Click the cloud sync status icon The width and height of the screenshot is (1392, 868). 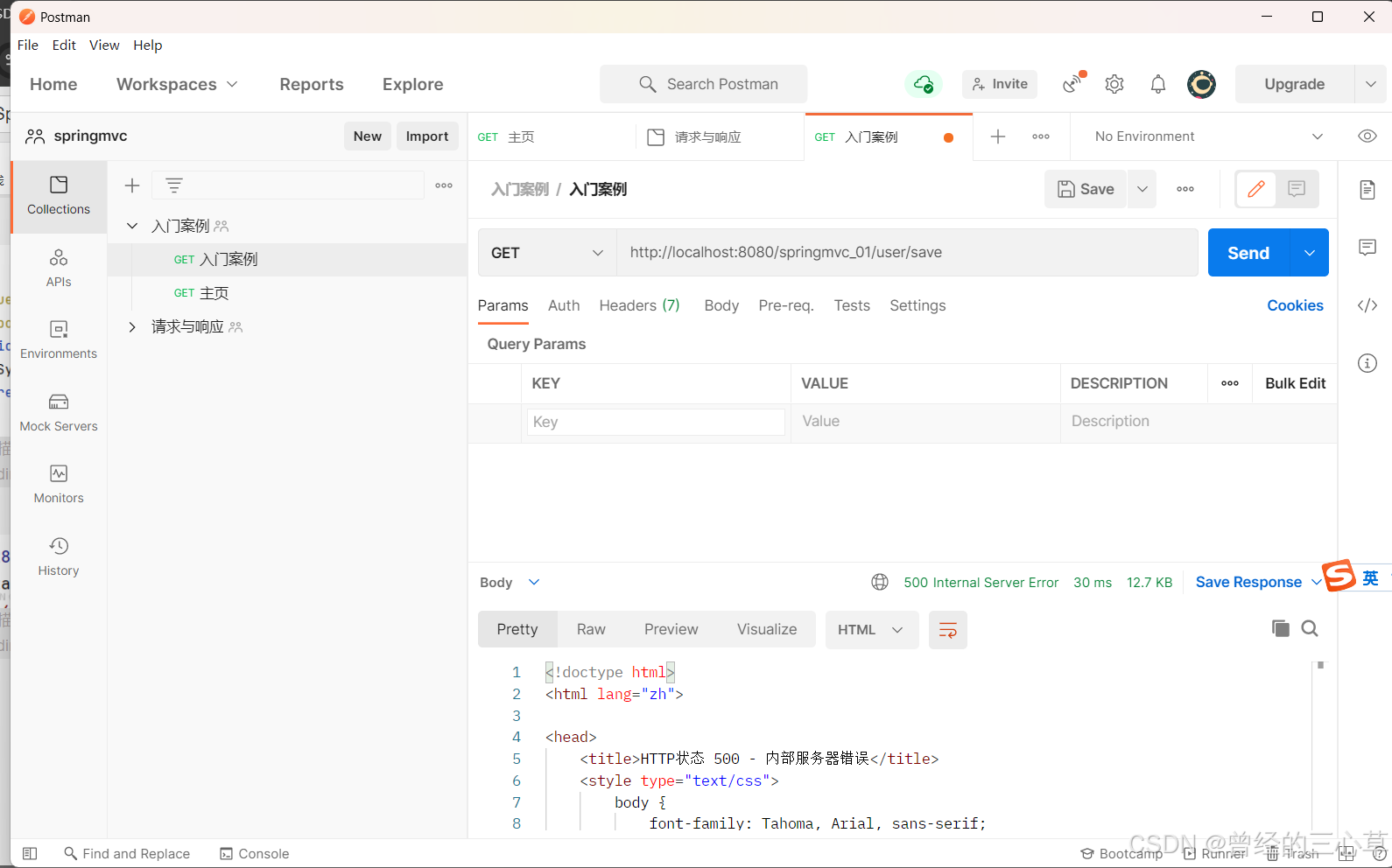tap(924, 84)
